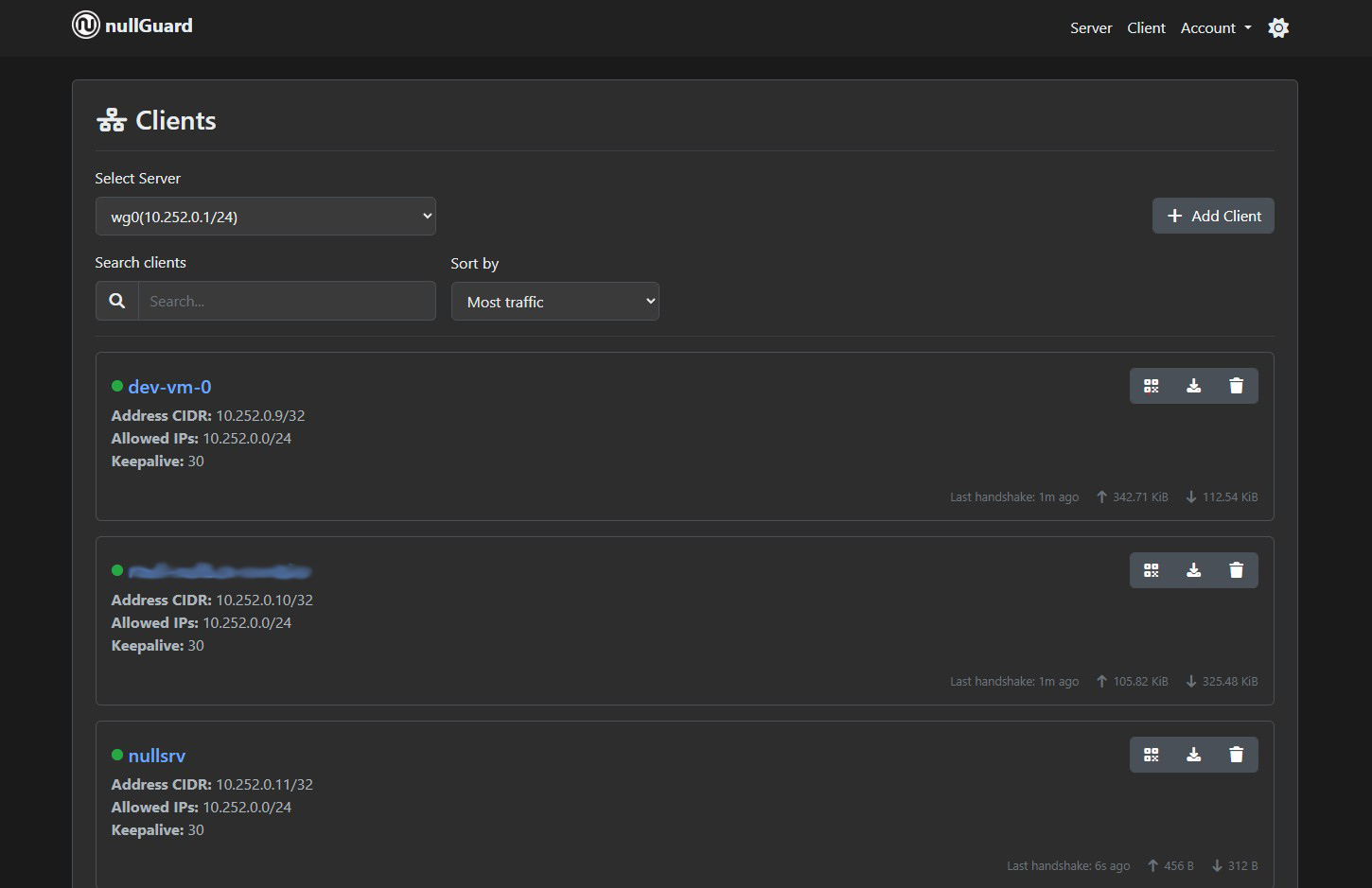1372x888 pixels.
Task: Open the blurred client name link
Action: [x=220, y=571]
